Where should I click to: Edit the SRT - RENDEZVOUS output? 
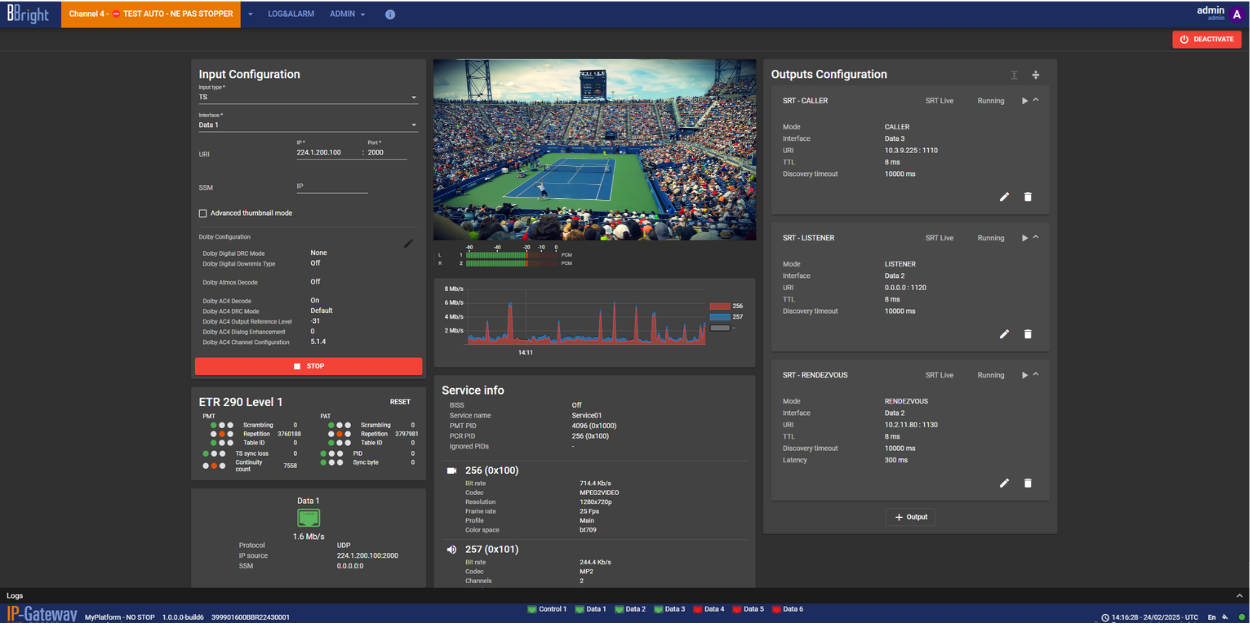tap(1005, 483)
